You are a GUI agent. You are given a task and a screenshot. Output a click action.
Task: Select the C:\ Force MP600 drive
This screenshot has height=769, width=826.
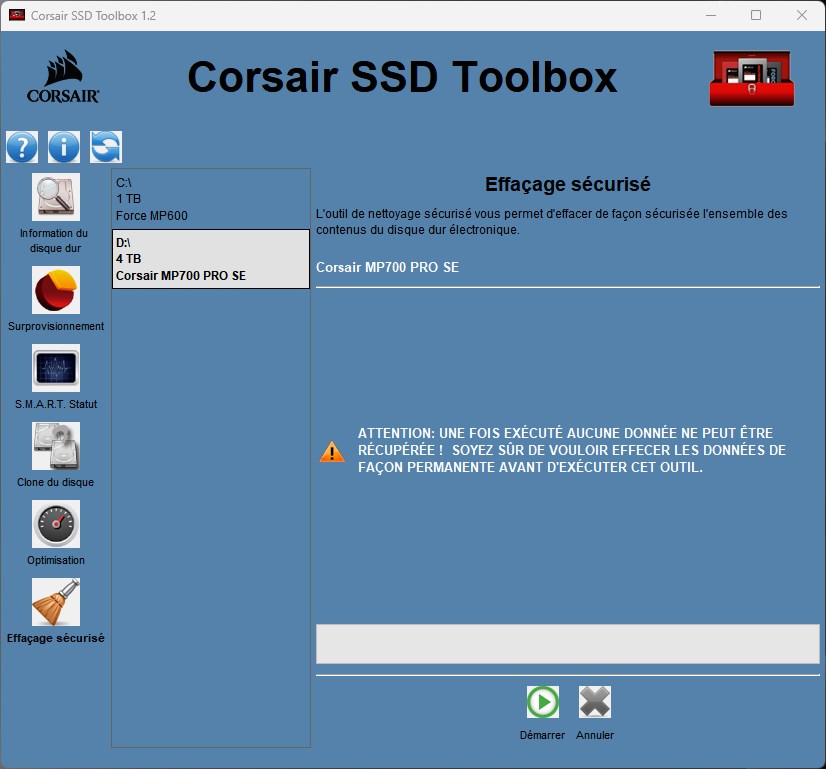[211, 199]
